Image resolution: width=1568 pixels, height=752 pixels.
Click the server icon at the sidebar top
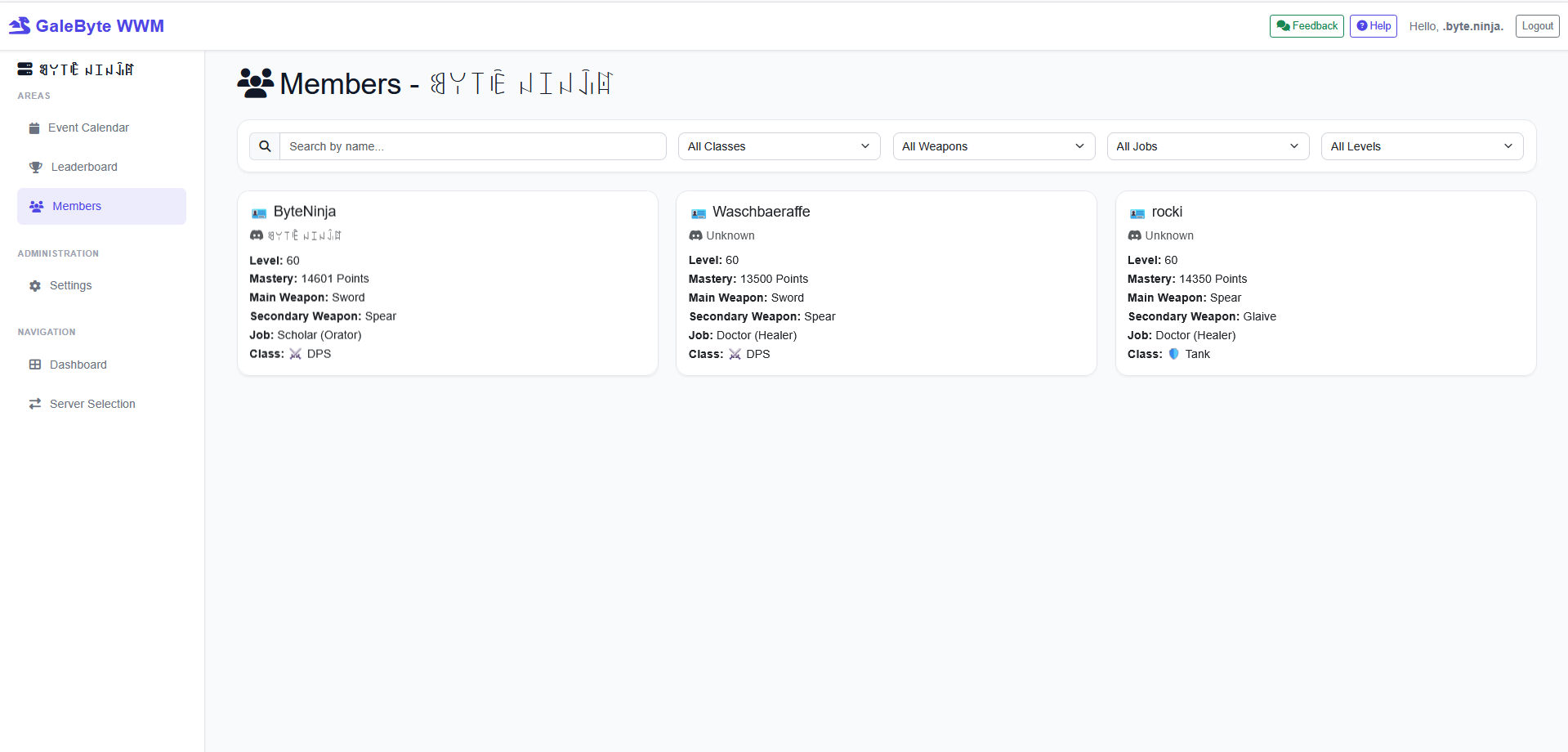point(25,69)
